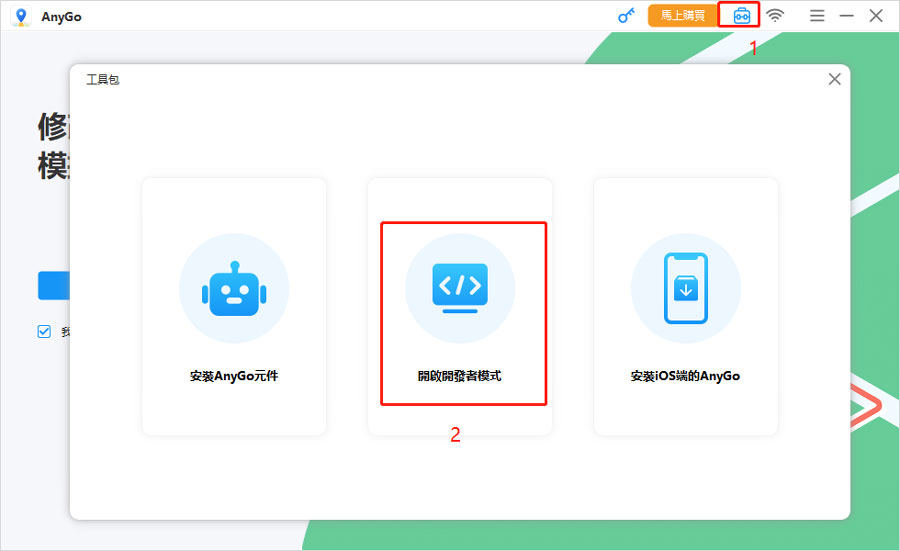This screenshot has height=551, width=900.
Task: Click the developer mode code monitor icon
Action: (460, 288)
